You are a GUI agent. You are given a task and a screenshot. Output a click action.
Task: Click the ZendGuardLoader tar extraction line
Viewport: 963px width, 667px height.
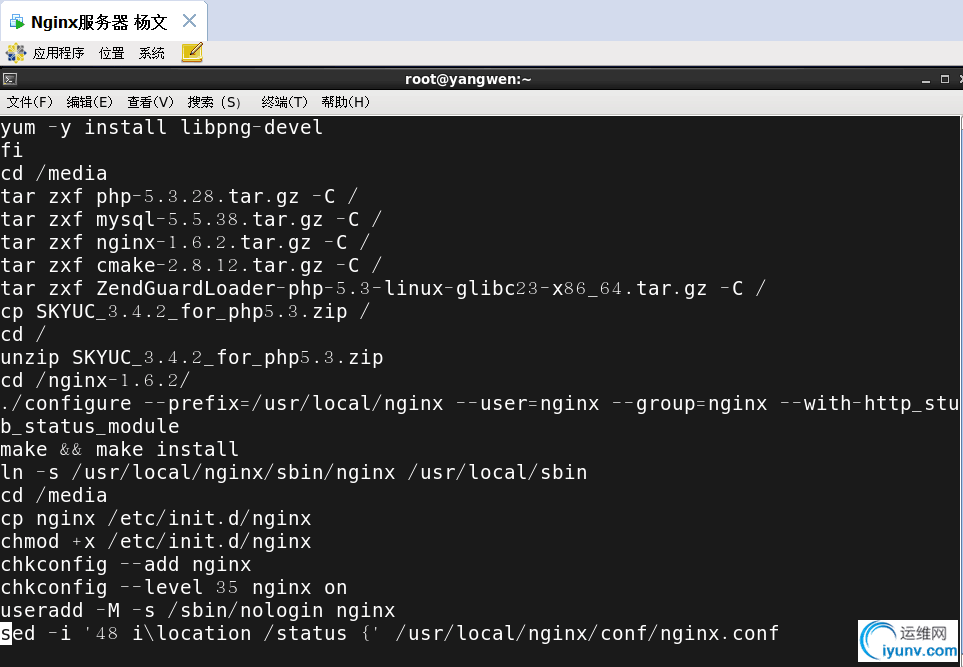pyautogui.click(x=383, y=289)
